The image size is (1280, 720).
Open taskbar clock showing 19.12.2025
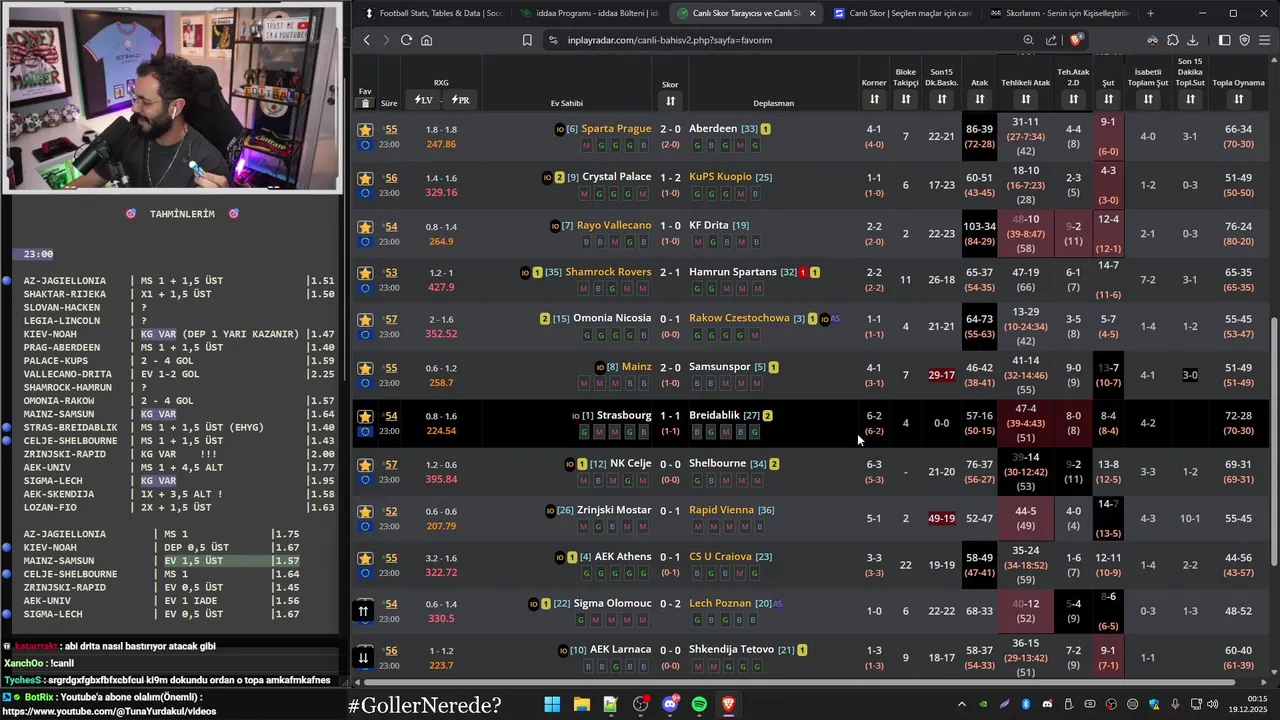click(1249, 704)
